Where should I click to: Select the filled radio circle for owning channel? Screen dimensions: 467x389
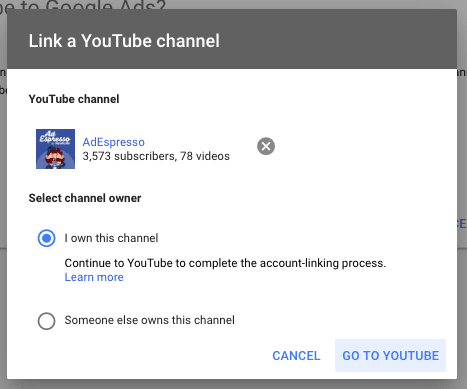(46, 238)
